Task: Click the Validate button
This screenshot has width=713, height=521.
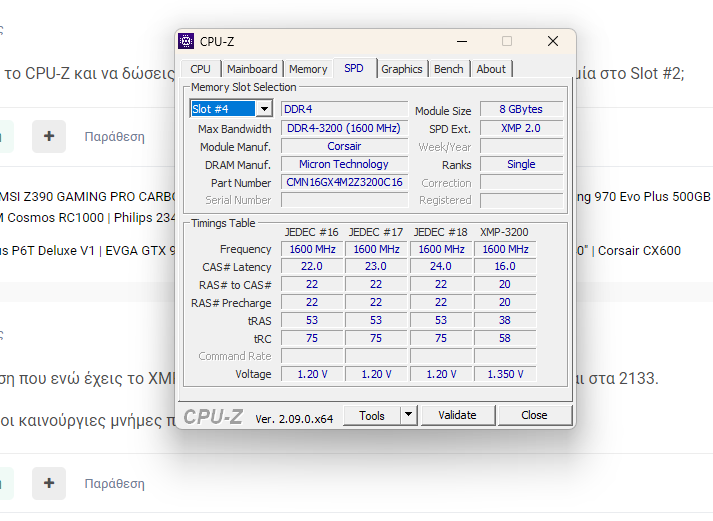Action: point(457,415)
